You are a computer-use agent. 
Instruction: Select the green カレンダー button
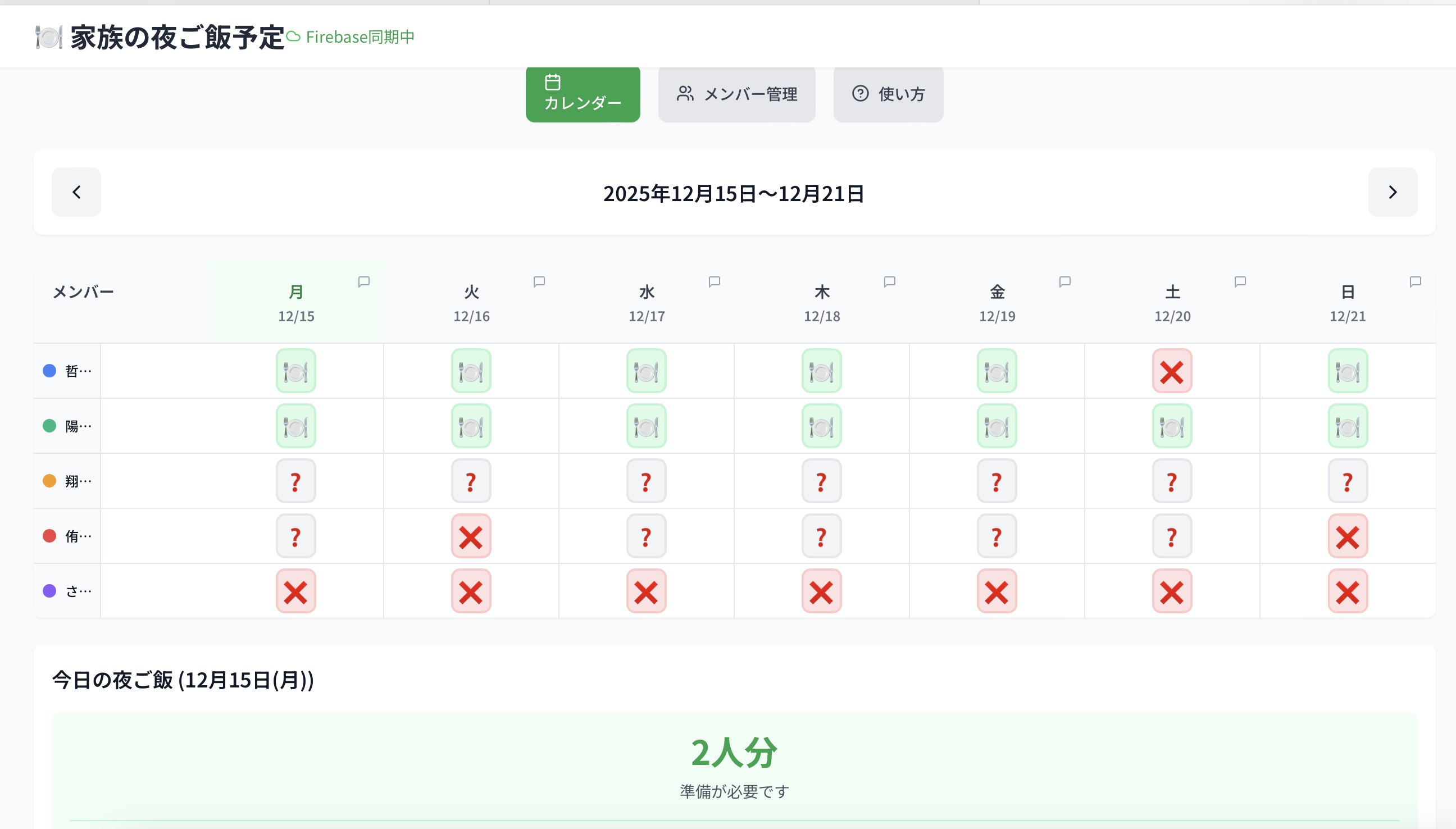pyautogui.click(x=583, y=94)
